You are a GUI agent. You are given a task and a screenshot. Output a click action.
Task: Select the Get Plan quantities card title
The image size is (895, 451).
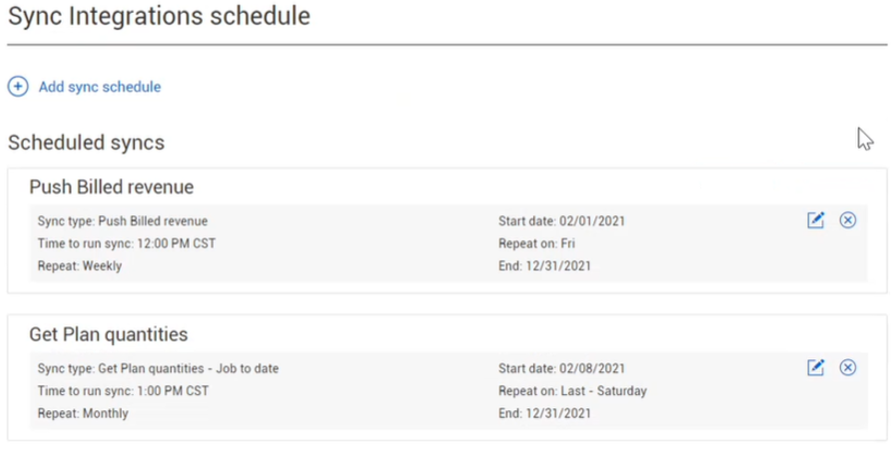pos(108,334)
